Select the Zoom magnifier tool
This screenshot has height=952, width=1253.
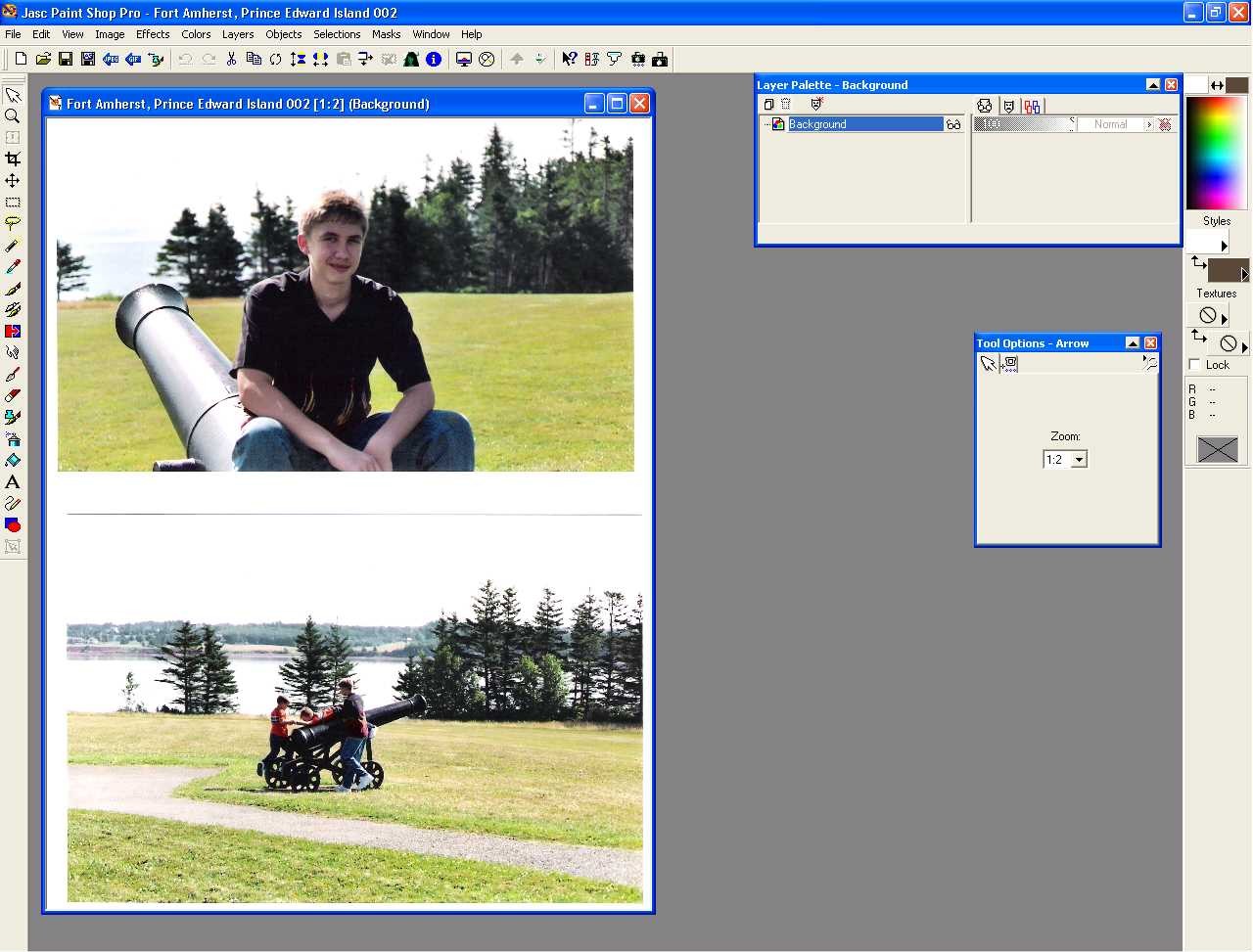click(13, 116)
